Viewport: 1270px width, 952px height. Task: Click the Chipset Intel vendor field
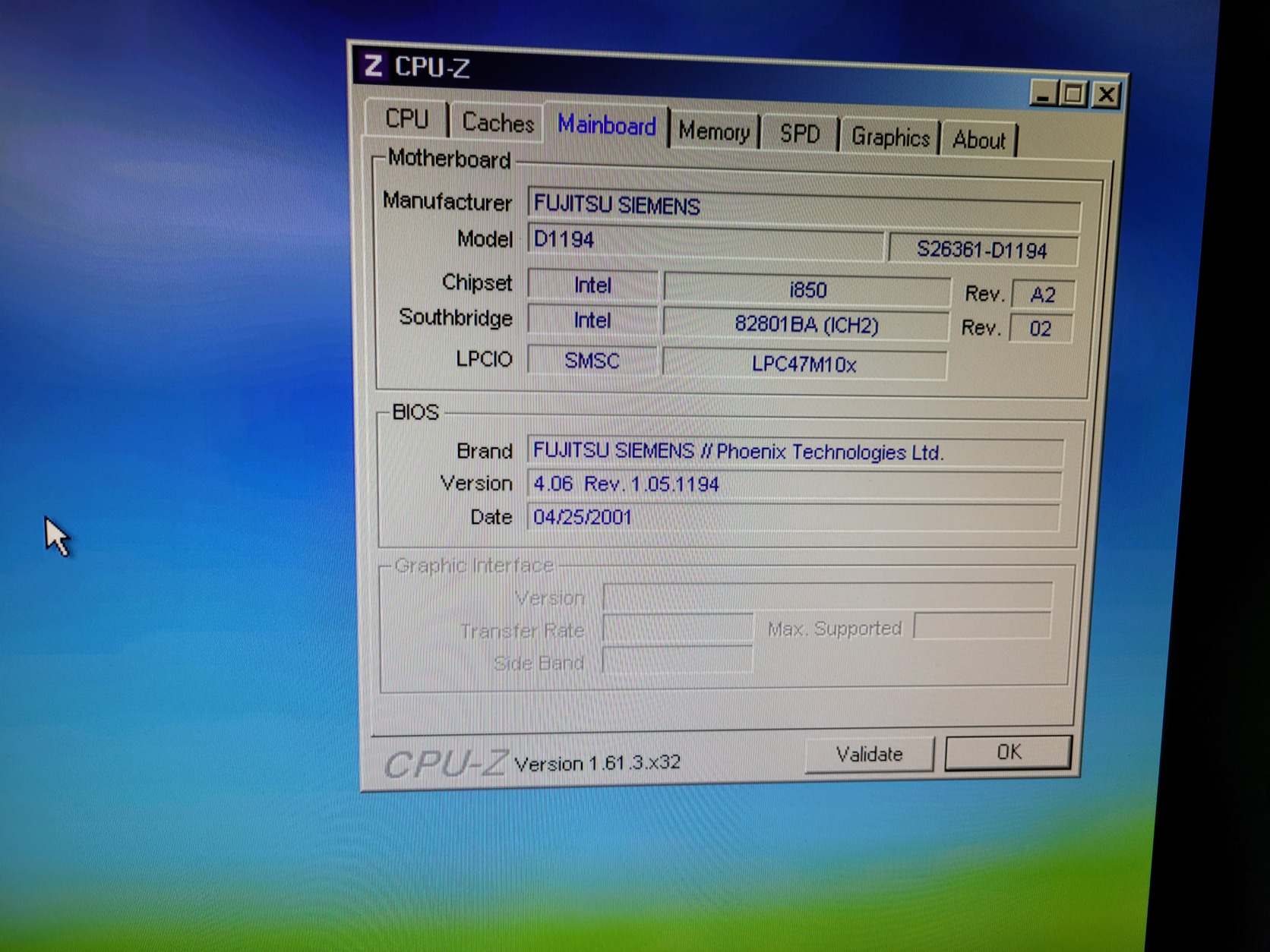pos(592,285)
